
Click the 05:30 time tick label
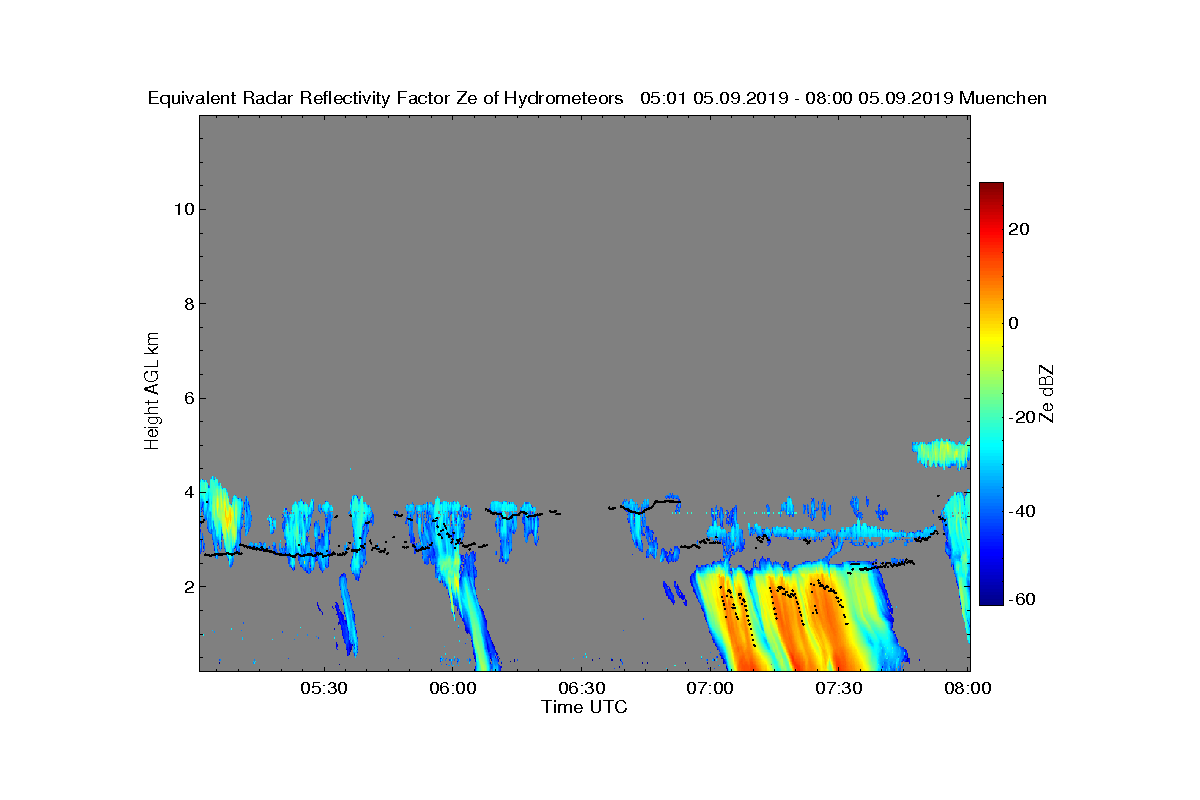click(323, 688)
